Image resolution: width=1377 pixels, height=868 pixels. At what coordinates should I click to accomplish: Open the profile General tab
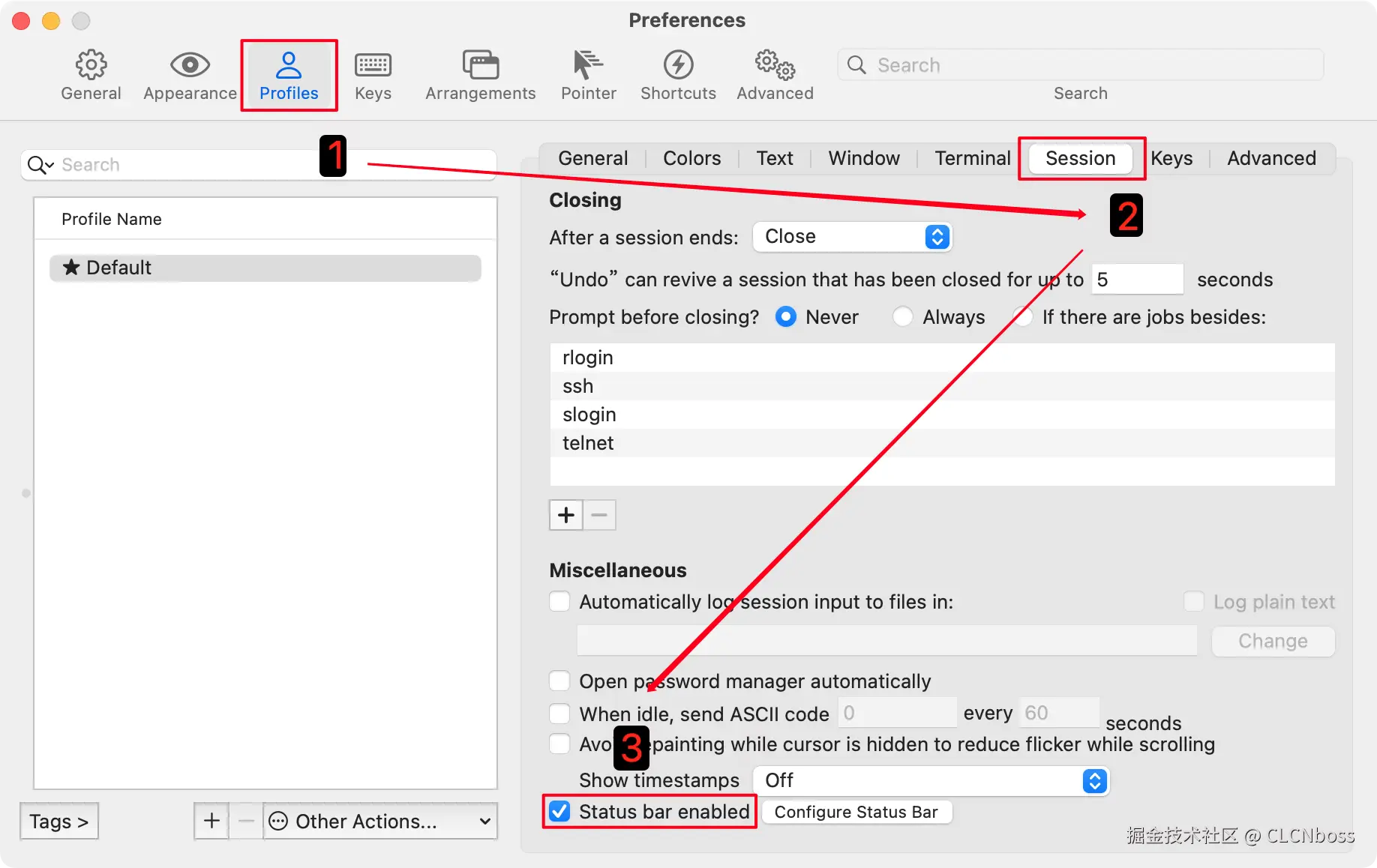592,158
